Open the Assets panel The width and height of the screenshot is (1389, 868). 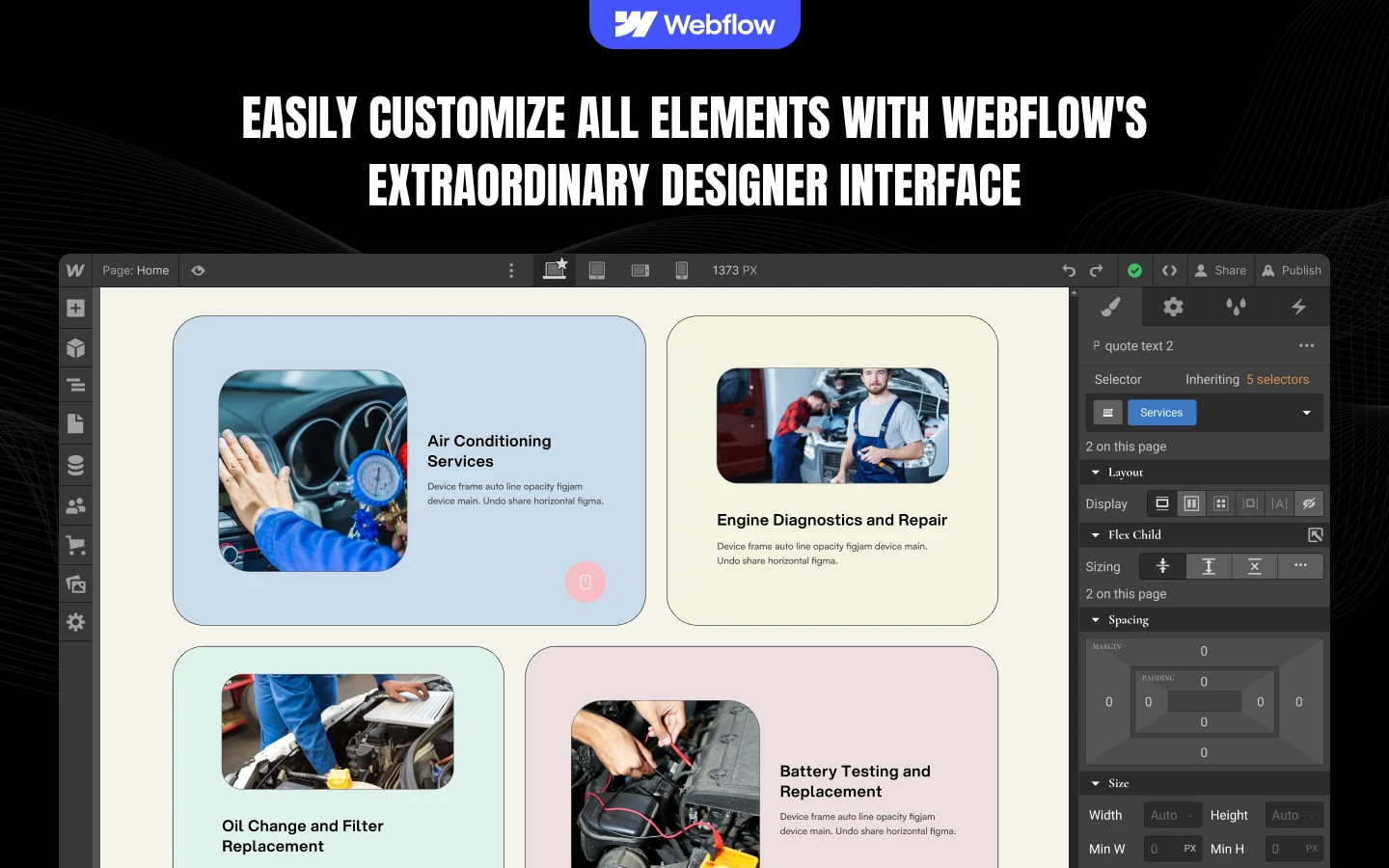(x=76, y=584)
